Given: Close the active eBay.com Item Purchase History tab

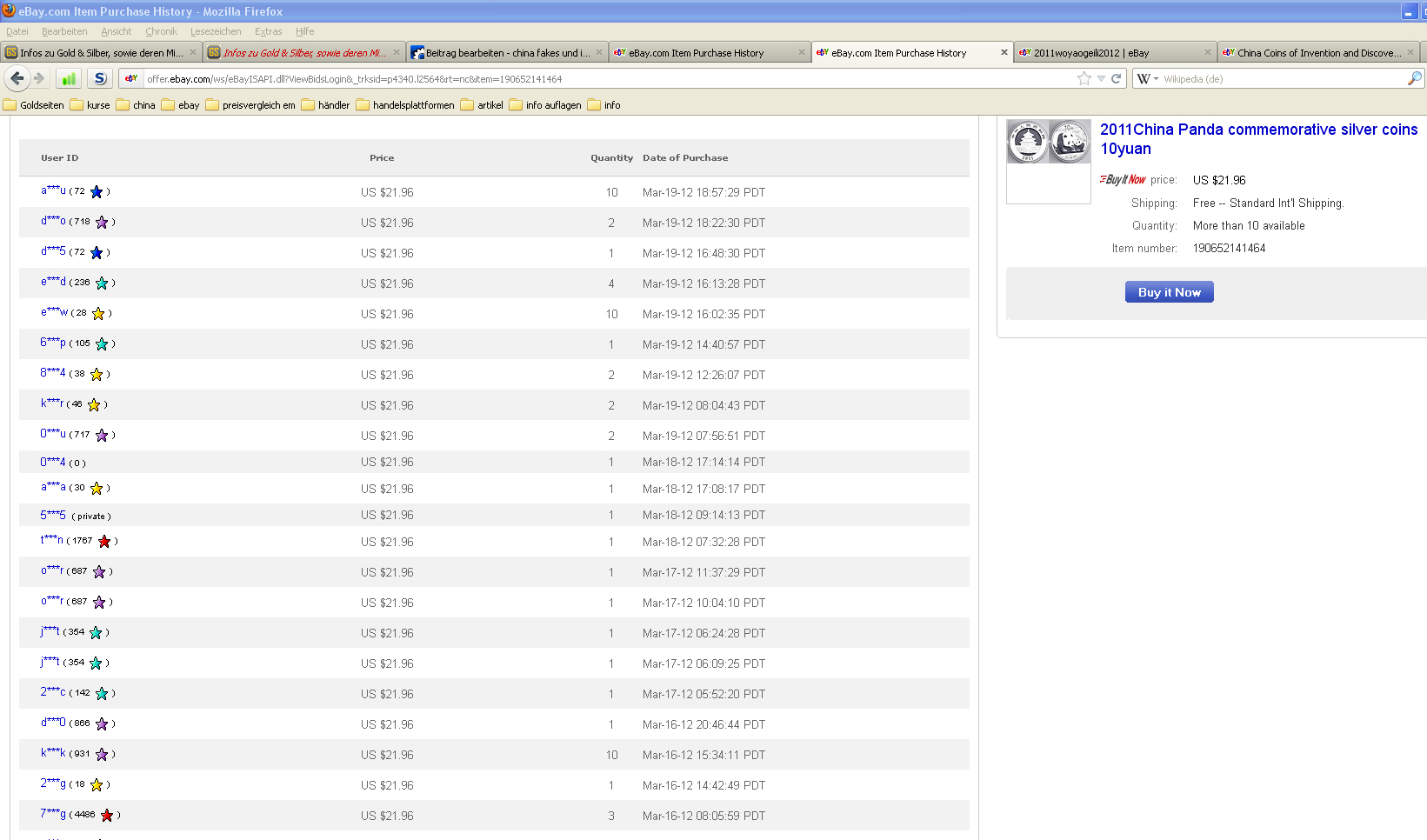Looking at the screenshot, I should coord(1004,52).
